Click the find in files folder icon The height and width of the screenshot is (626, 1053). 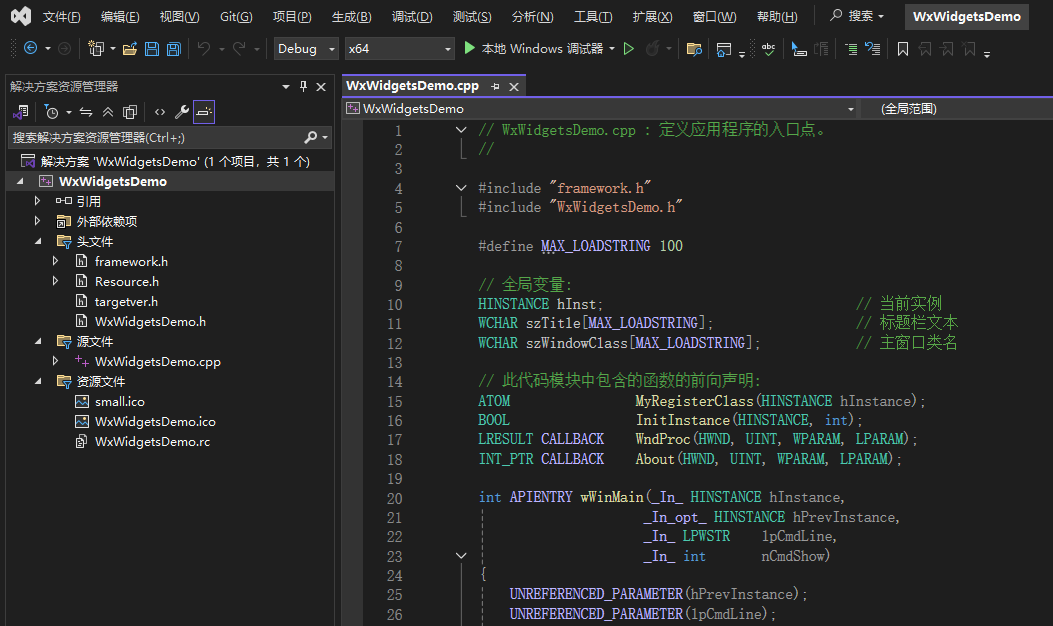click(694, 48)
